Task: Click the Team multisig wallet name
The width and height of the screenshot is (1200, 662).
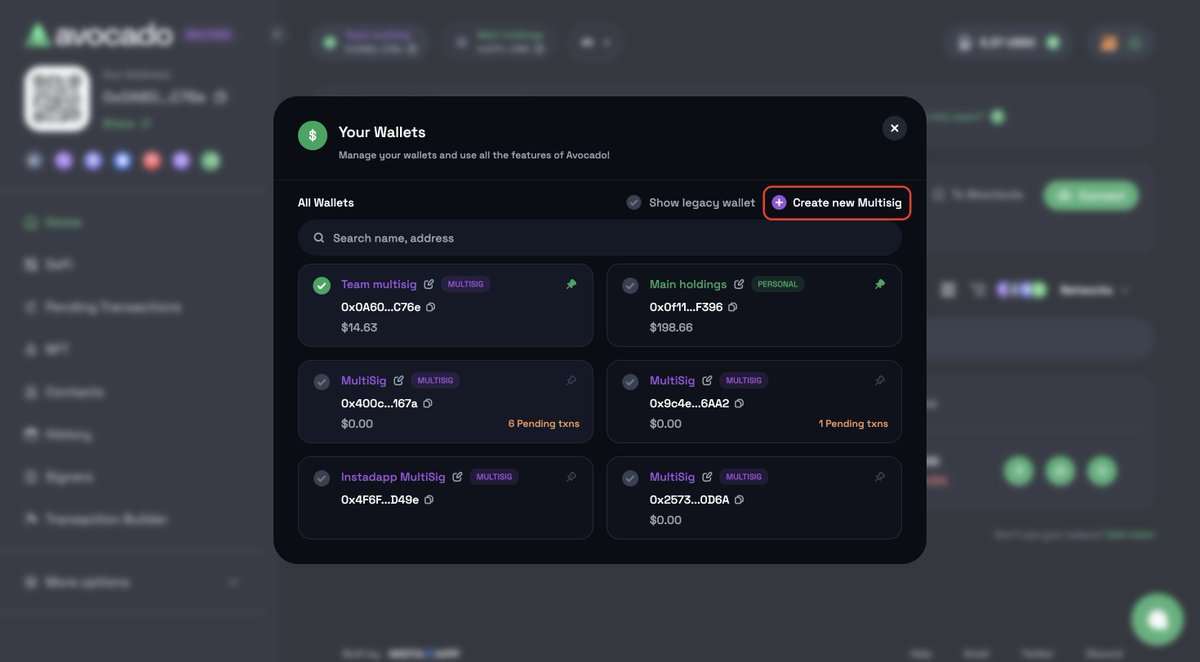Action: tap(379, 284)
